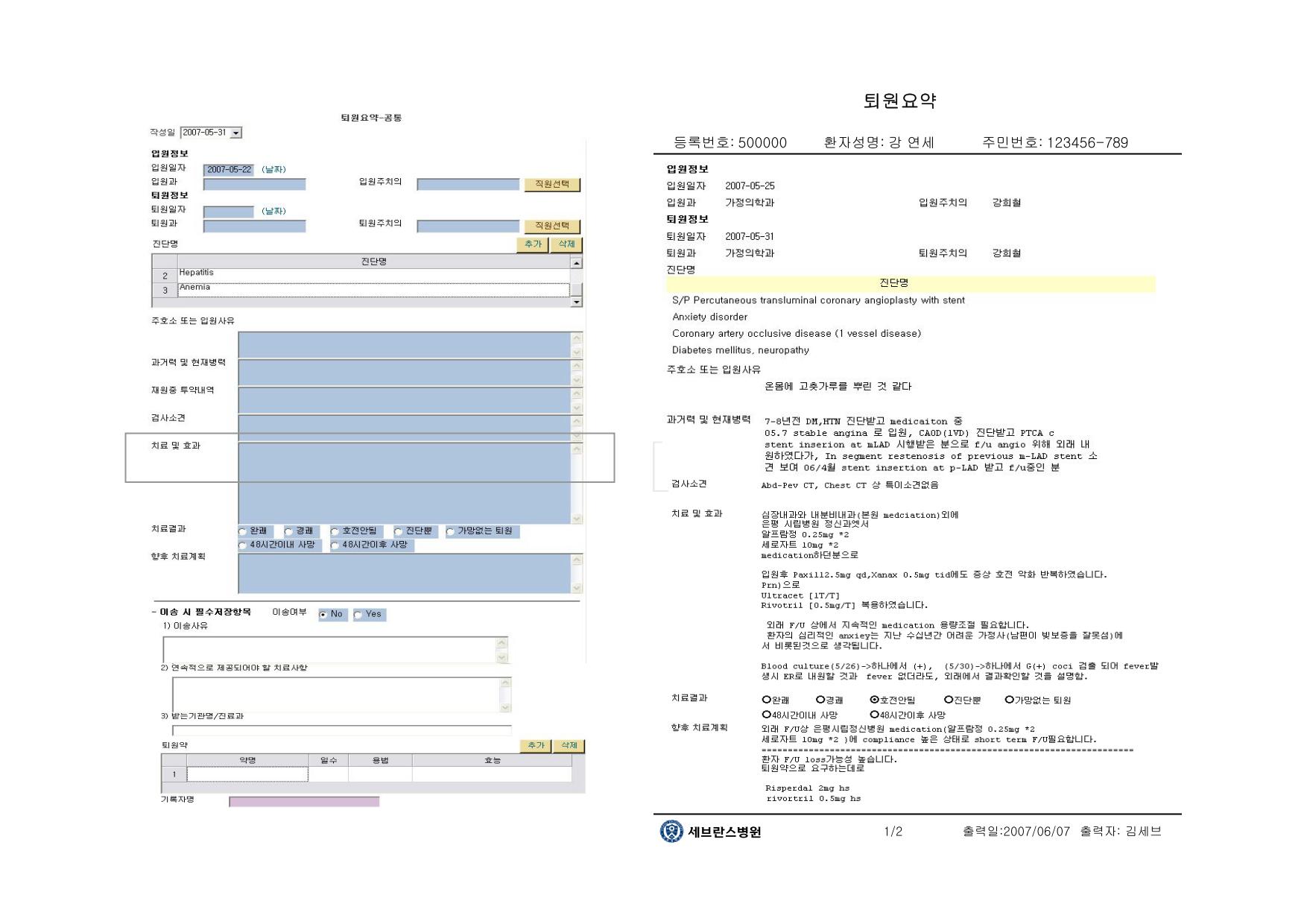Click 추가 button beside 퇴원약
Image resolution: width=1307 pixels, height=924 pixels.
point(536,746)
